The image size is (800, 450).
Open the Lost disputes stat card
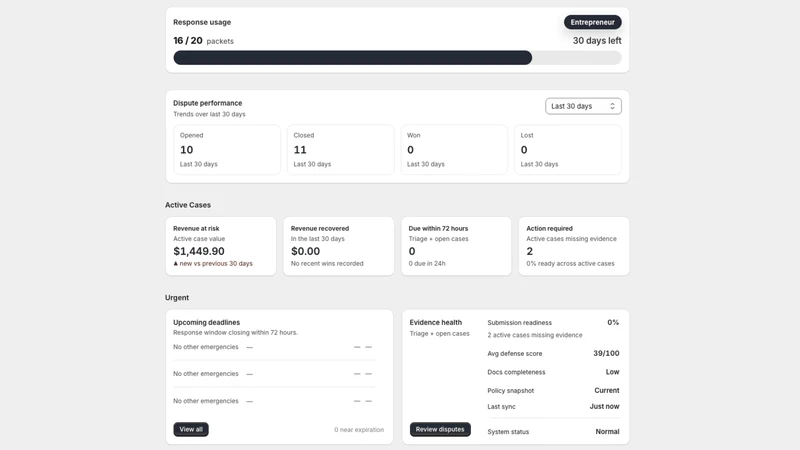pyautogui.click(x=568, y=149)
